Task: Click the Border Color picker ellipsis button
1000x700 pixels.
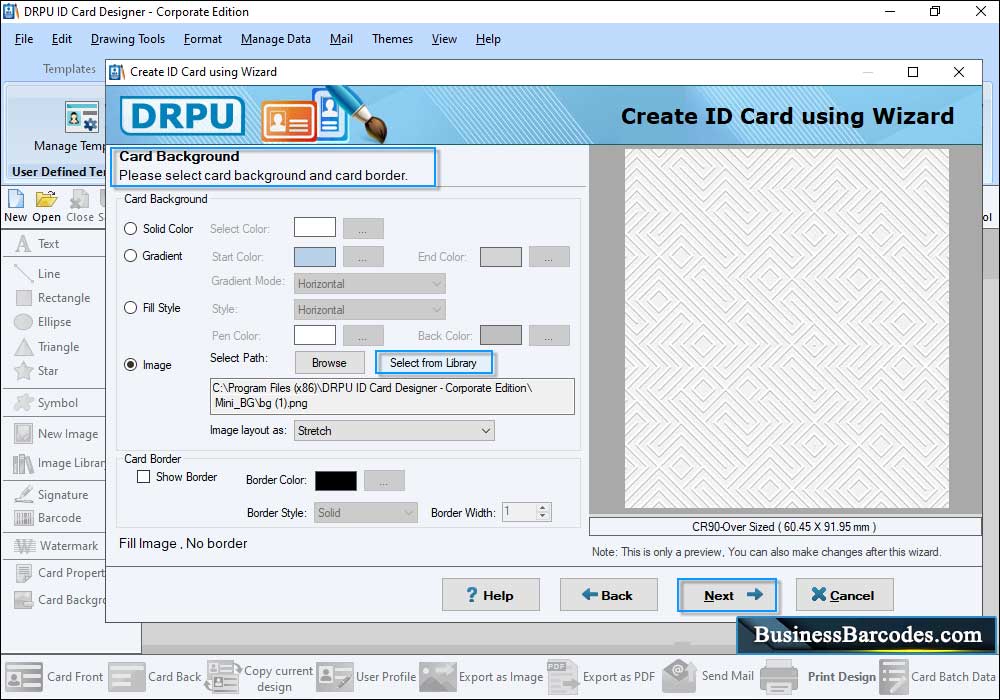Action: 384,480
